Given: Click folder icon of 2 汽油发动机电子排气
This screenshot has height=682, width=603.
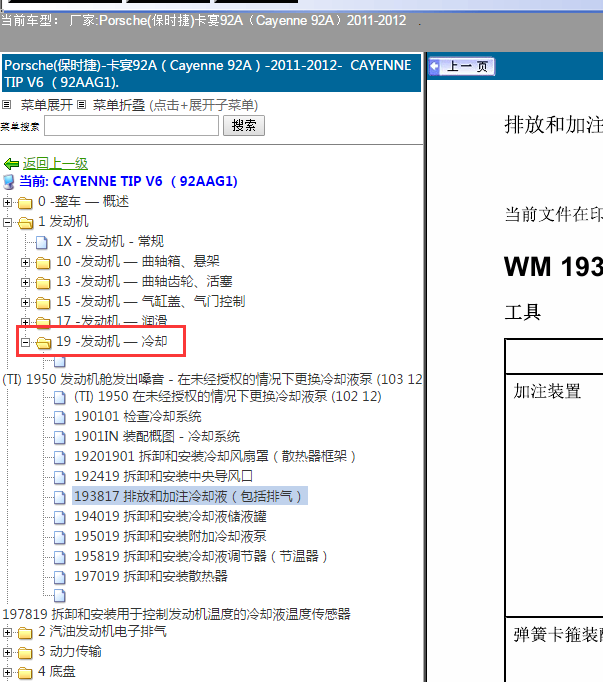Looking at the screenshot, I should (25, 632).
